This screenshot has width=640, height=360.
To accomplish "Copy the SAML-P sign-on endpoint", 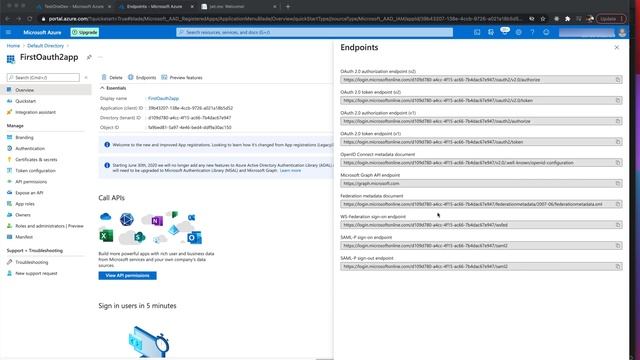I will tap(618, 246).
